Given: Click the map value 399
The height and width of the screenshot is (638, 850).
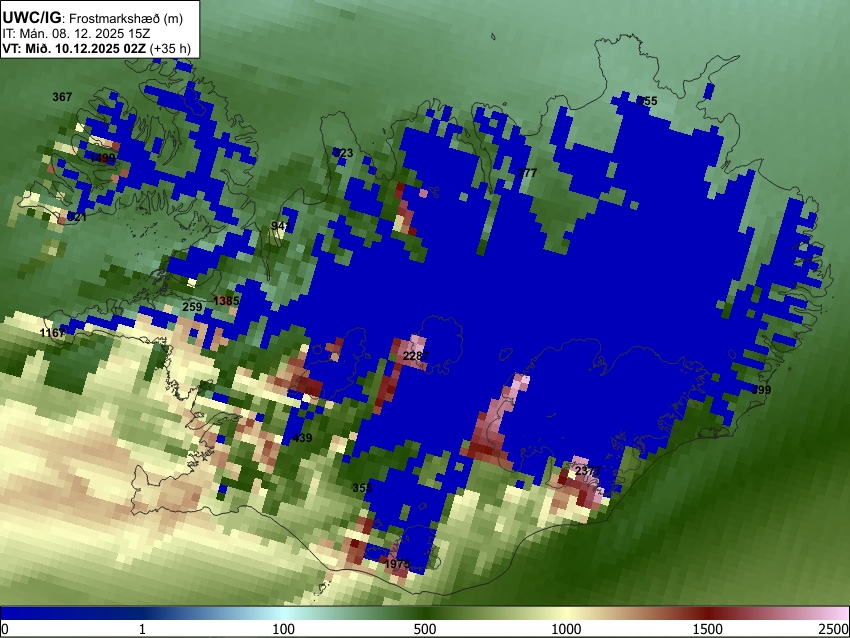Looking at the screenshot, I should pos(761,390).
